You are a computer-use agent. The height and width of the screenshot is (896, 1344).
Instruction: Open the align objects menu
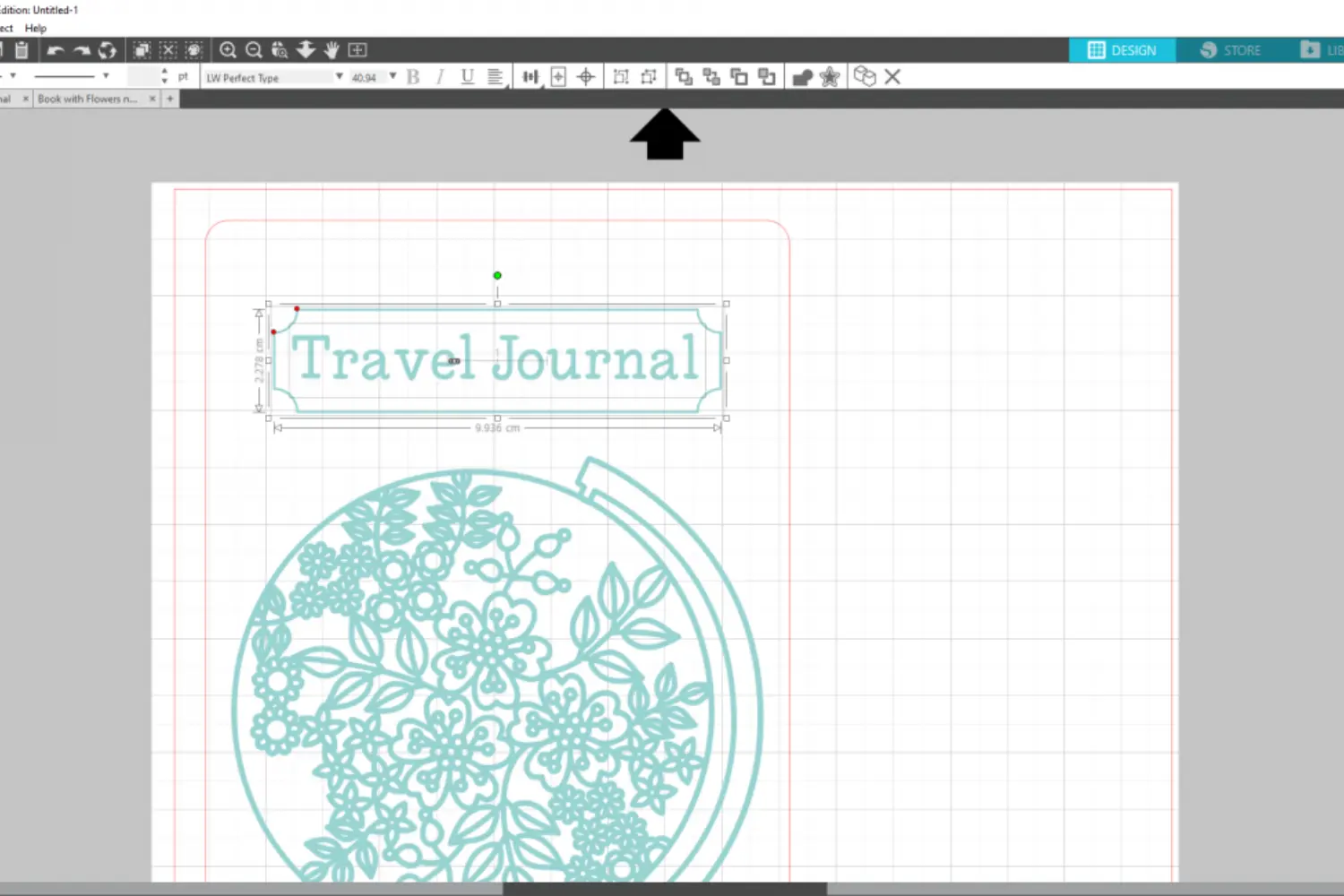pyautogui.click(x=530, y=77)
